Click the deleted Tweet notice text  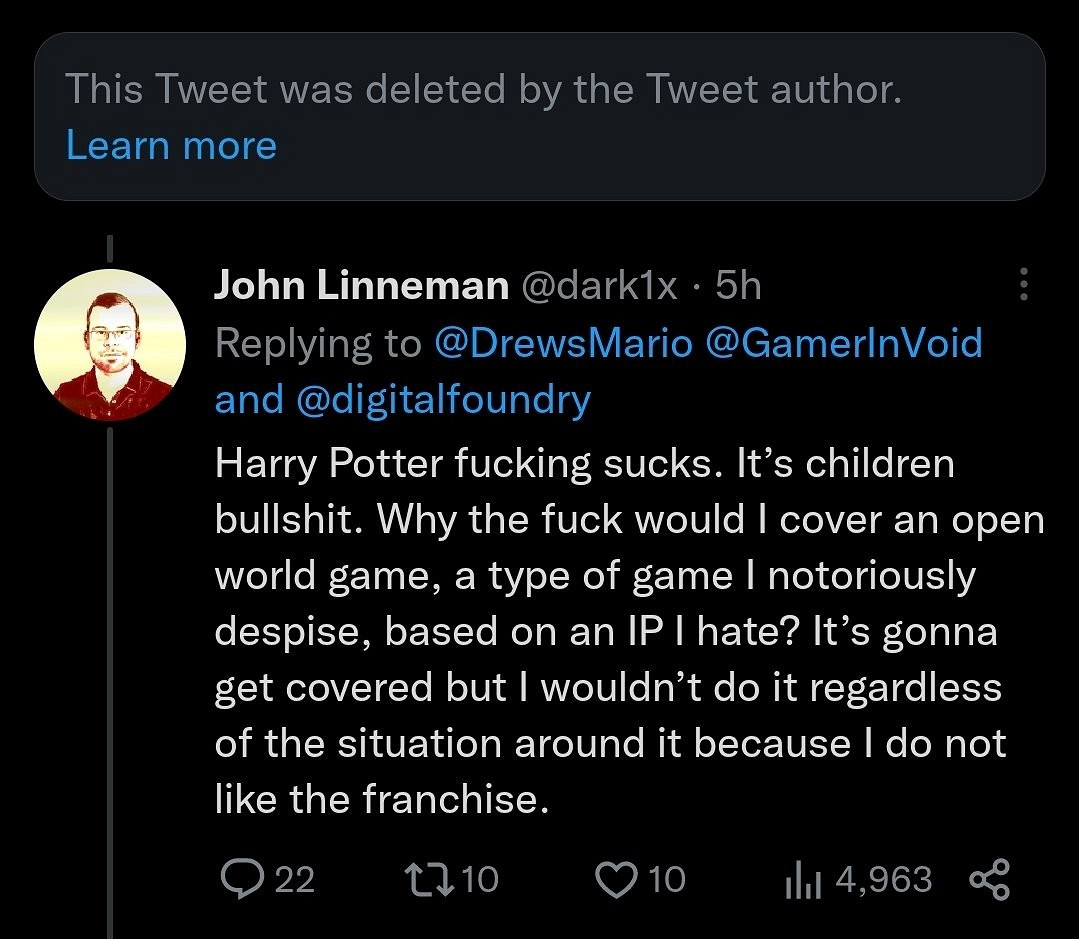tap(483, 90)
